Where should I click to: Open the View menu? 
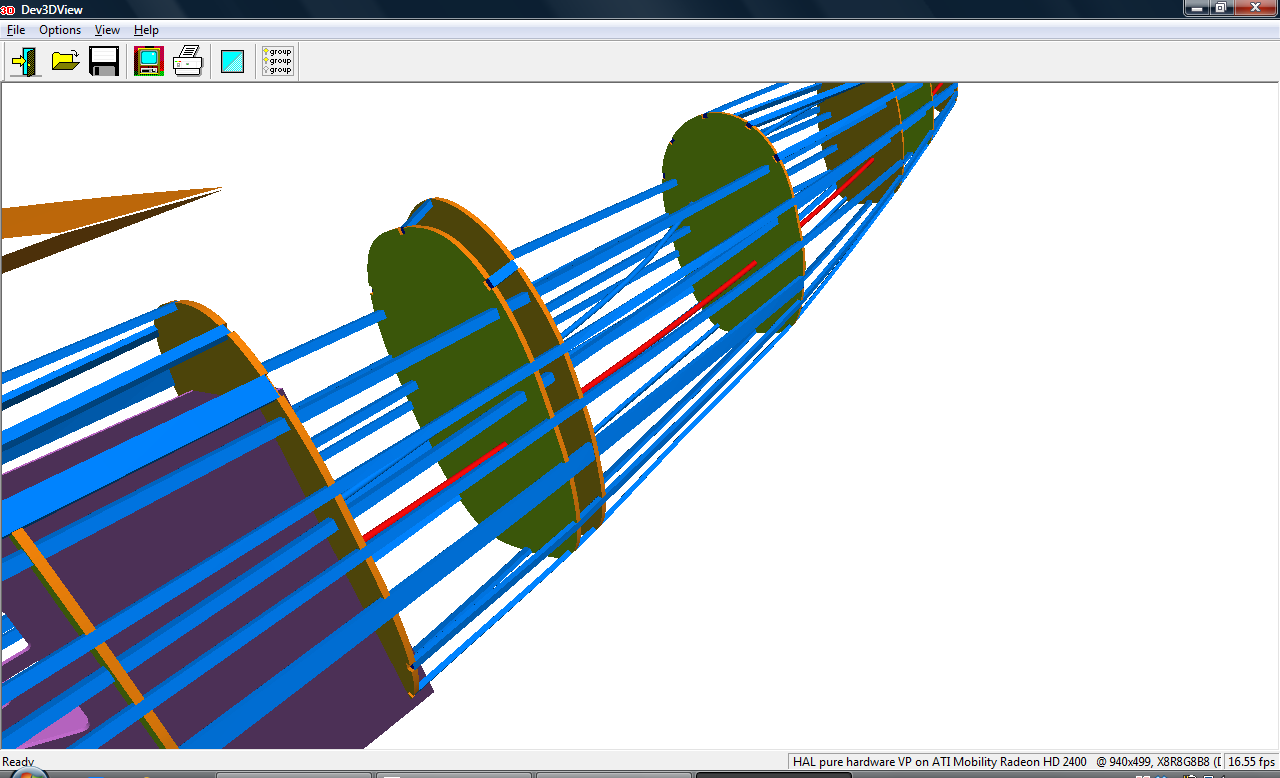point(107,30)
